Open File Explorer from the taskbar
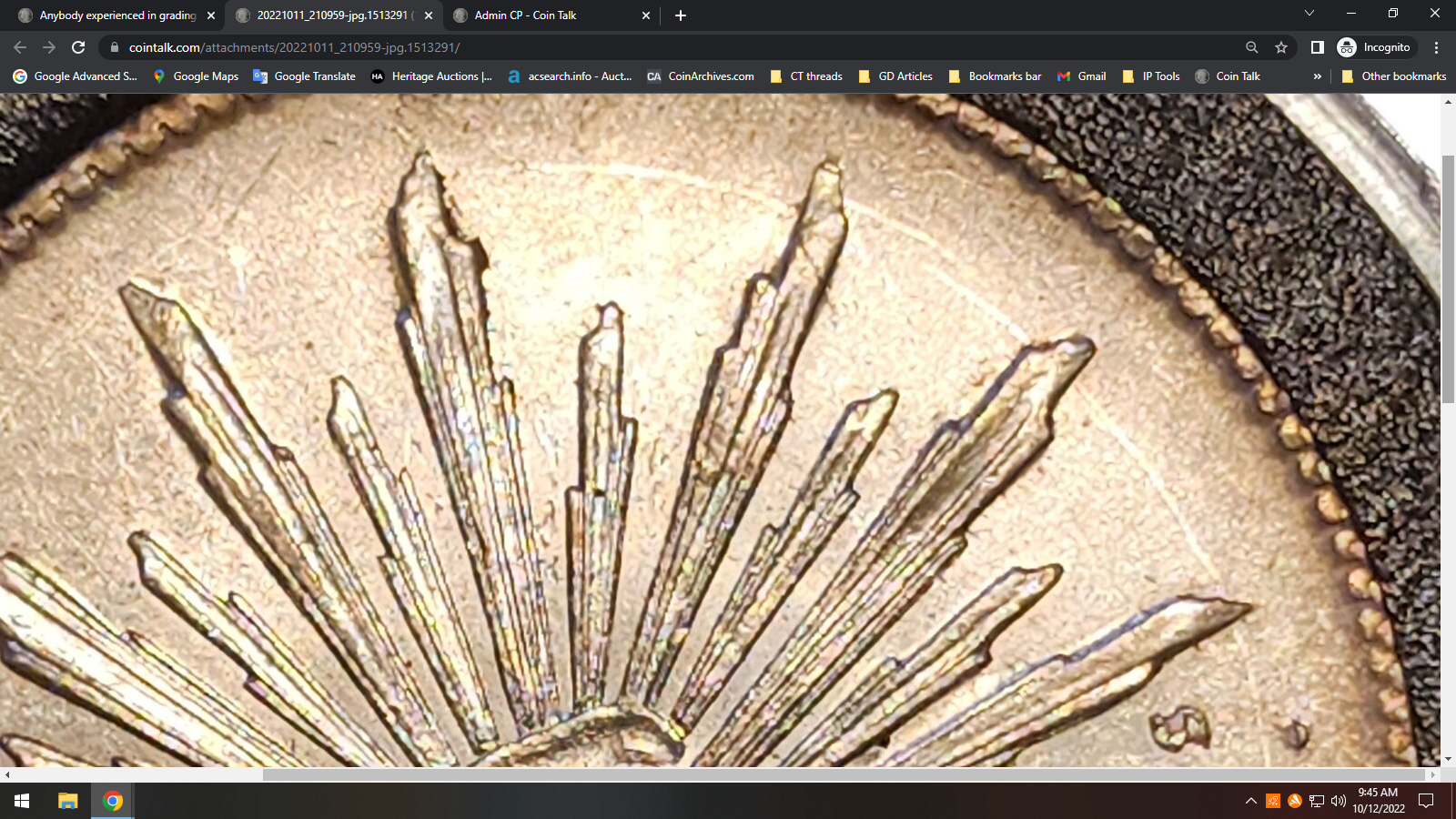The height and width of the screenshot is (819, 1456). (x=68, y=801)
